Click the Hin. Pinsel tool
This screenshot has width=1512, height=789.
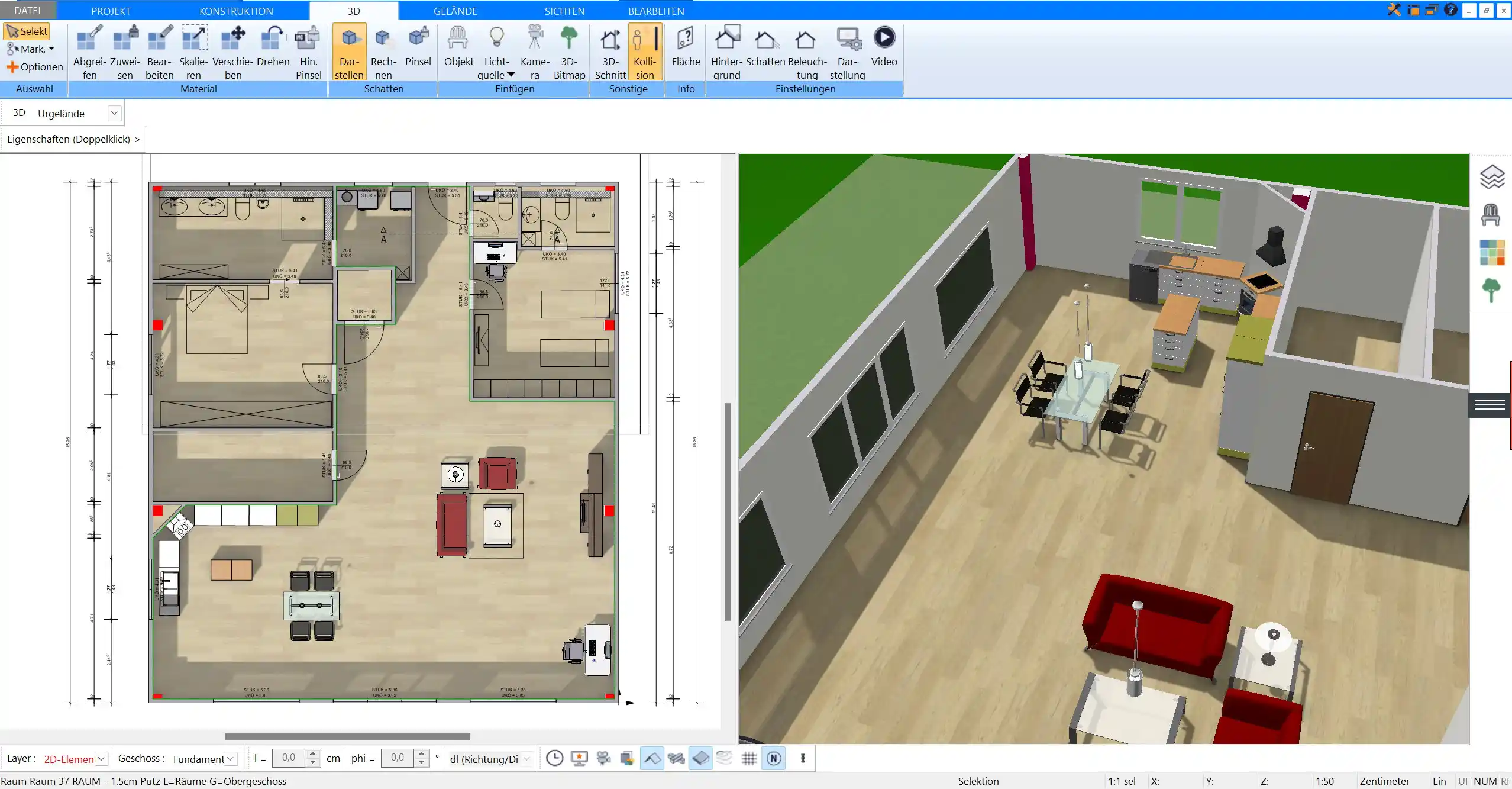308,53
